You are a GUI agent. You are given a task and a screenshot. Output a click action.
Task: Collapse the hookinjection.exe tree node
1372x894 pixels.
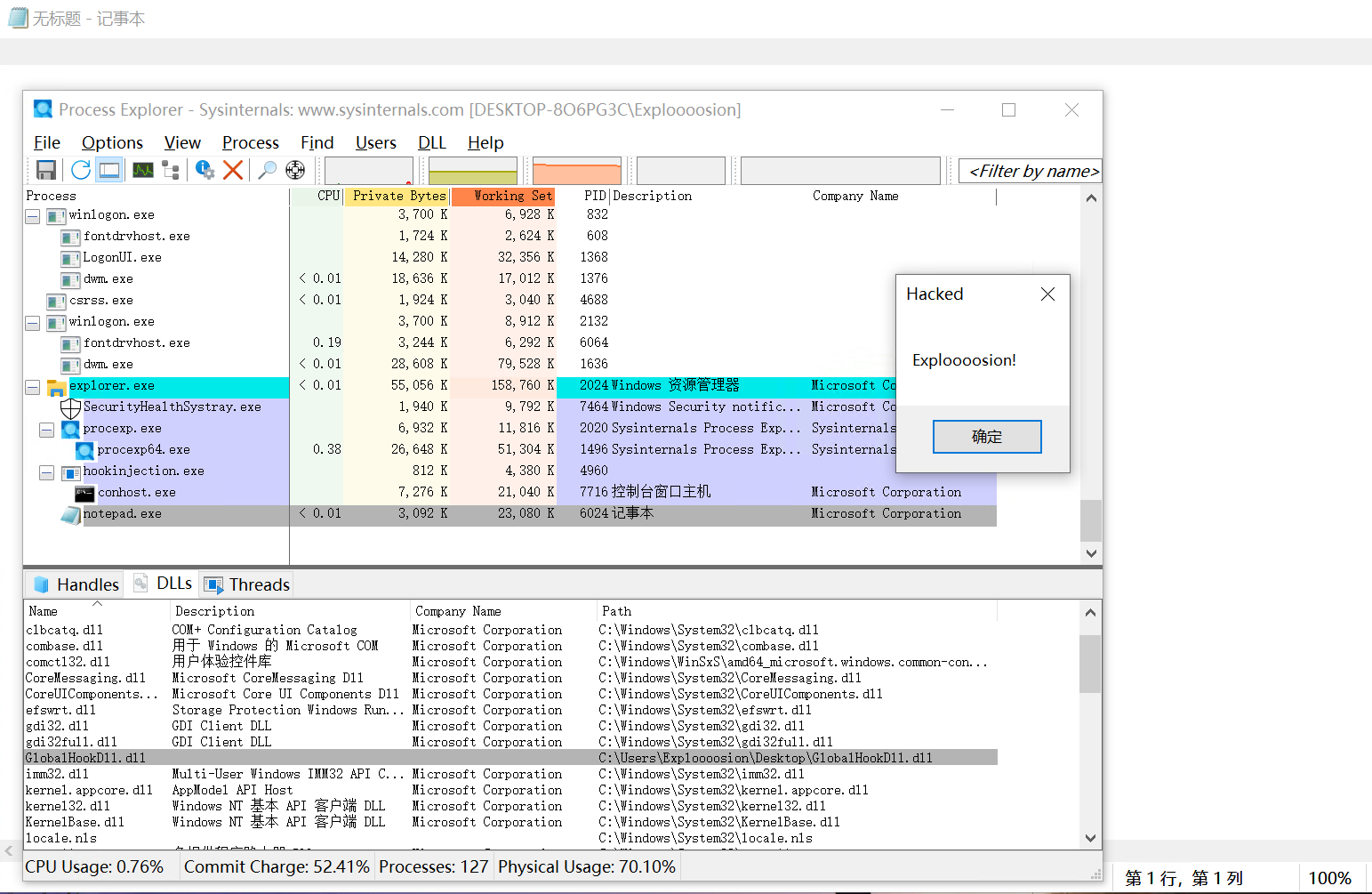(x=47, y=472)
